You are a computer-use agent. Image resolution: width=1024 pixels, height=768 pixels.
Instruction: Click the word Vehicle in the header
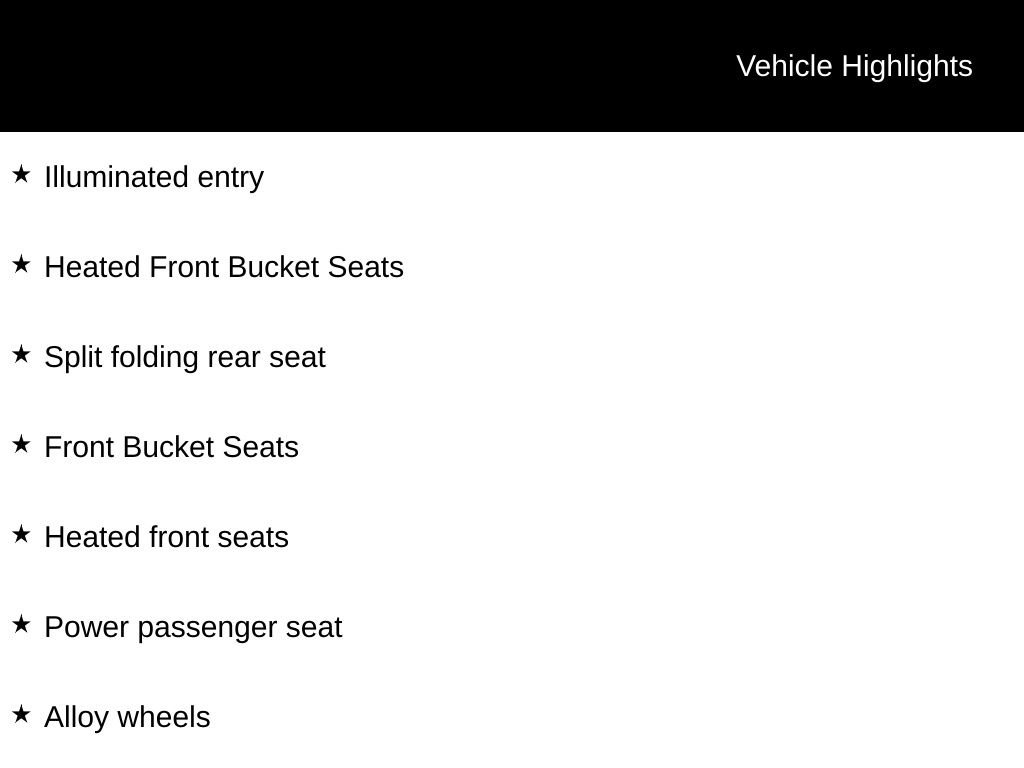(784, 66)
